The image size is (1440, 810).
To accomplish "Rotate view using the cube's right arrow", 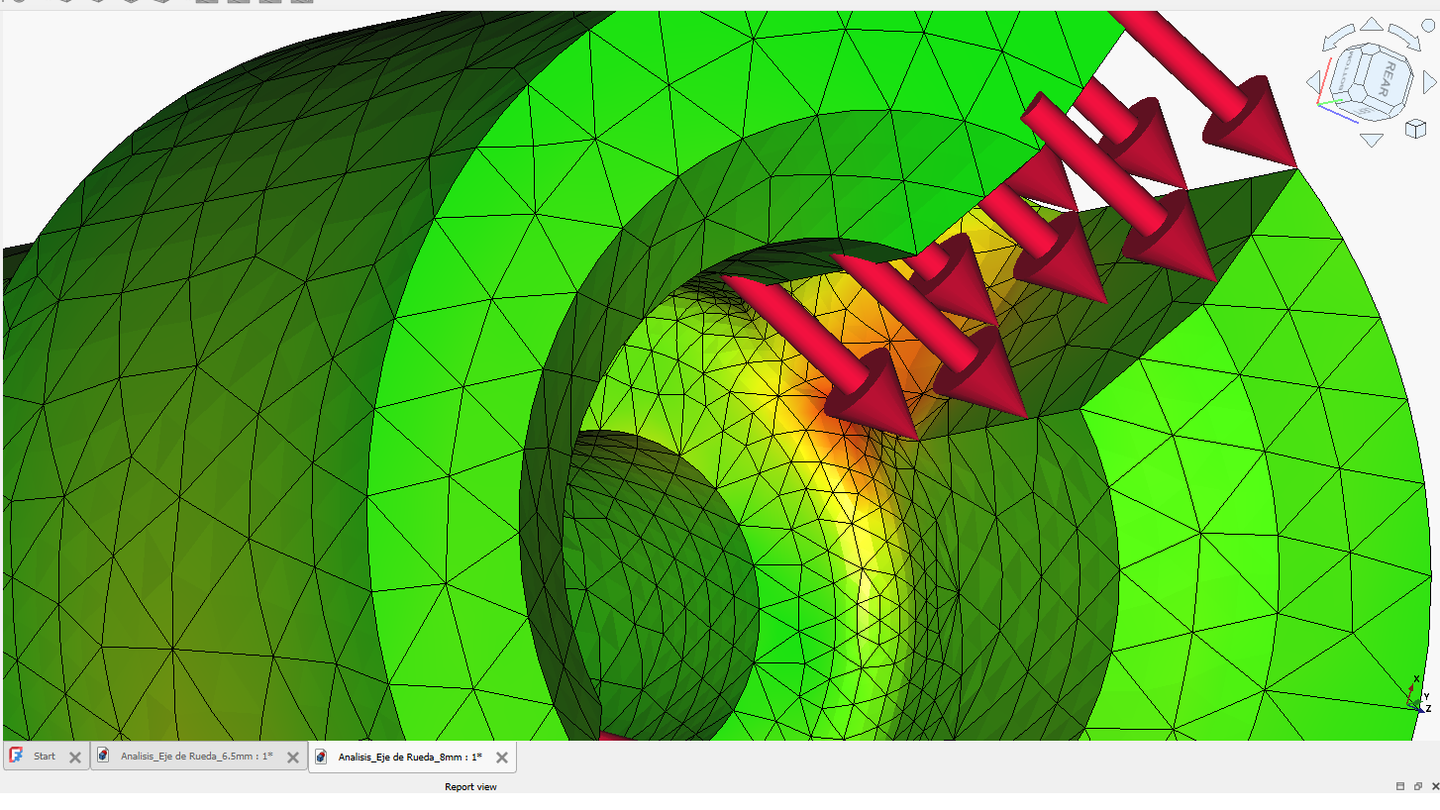I will (x=1429, y=84).
